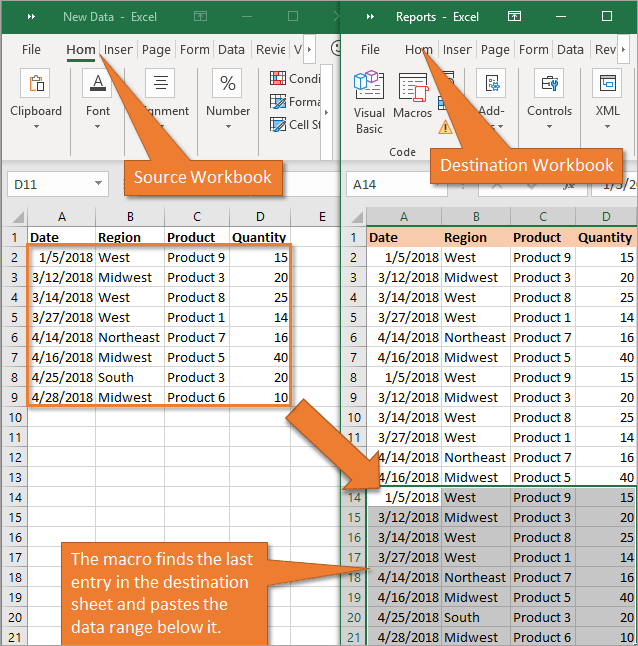Select row 14 header in Reports sheet

(353, 497)
